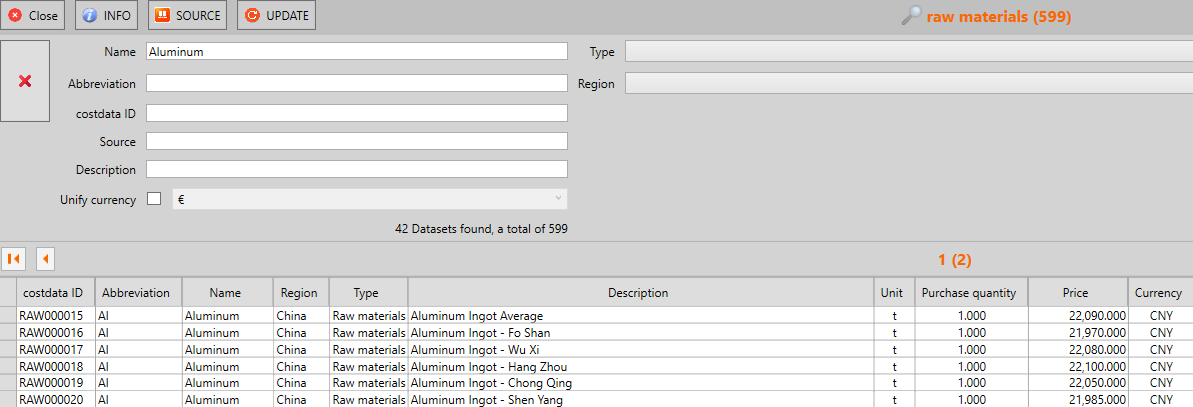Viewport: 1193px width, 407px height.
Task: Click description Aluminum Ingot - Hang Zhou
Action: click(x=488, y=367)
